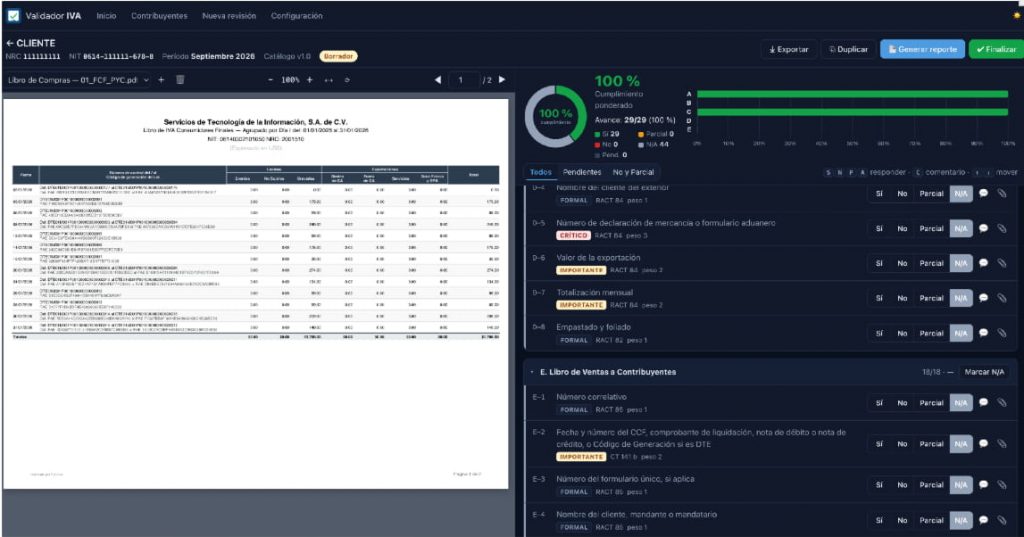Click the Borrador status badge
The width and height of the screenshot is (1024, 537).
[x=338, y=56]
